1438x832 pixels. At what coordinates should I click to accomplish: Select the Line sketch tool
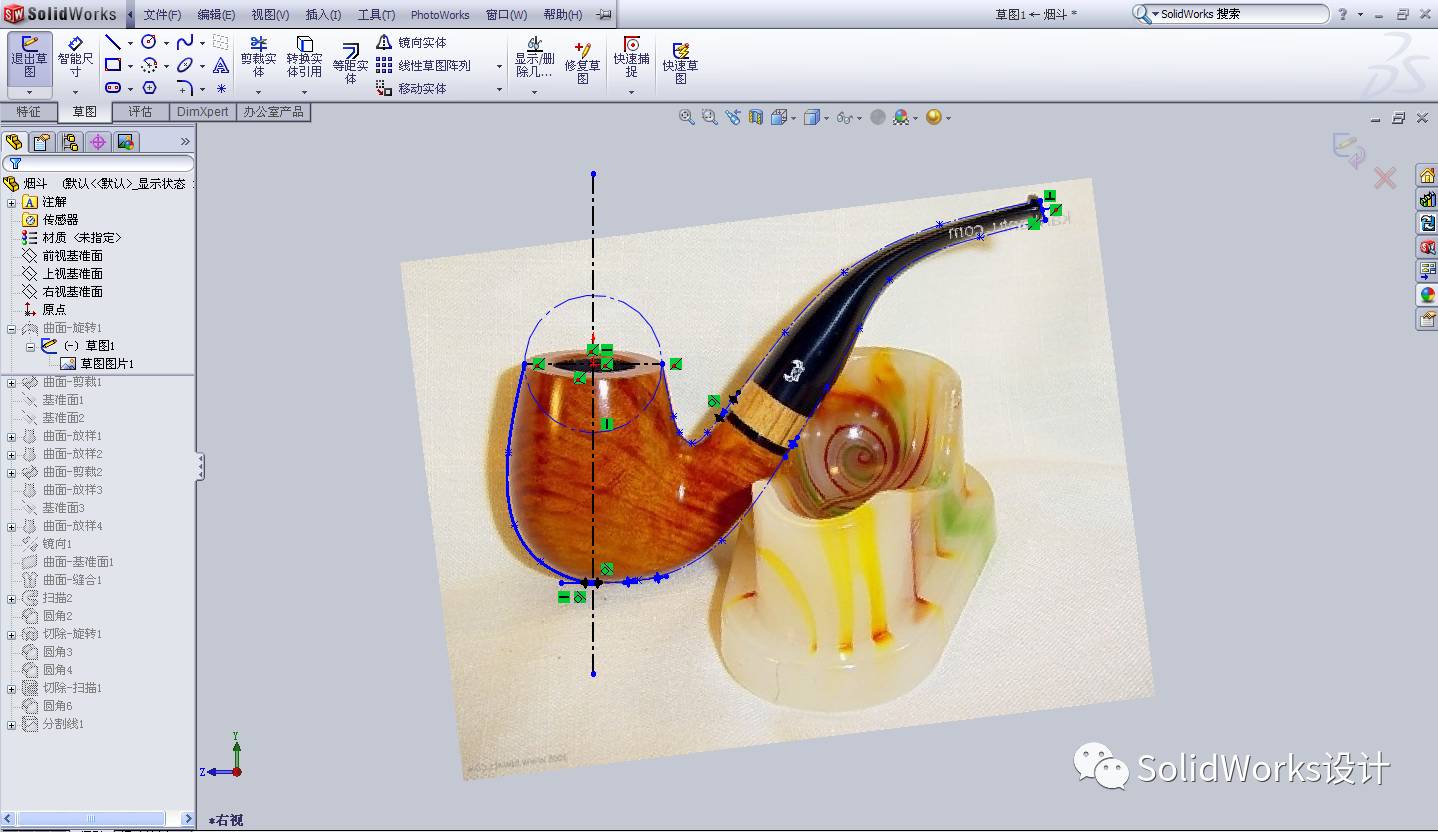[113, 42]
